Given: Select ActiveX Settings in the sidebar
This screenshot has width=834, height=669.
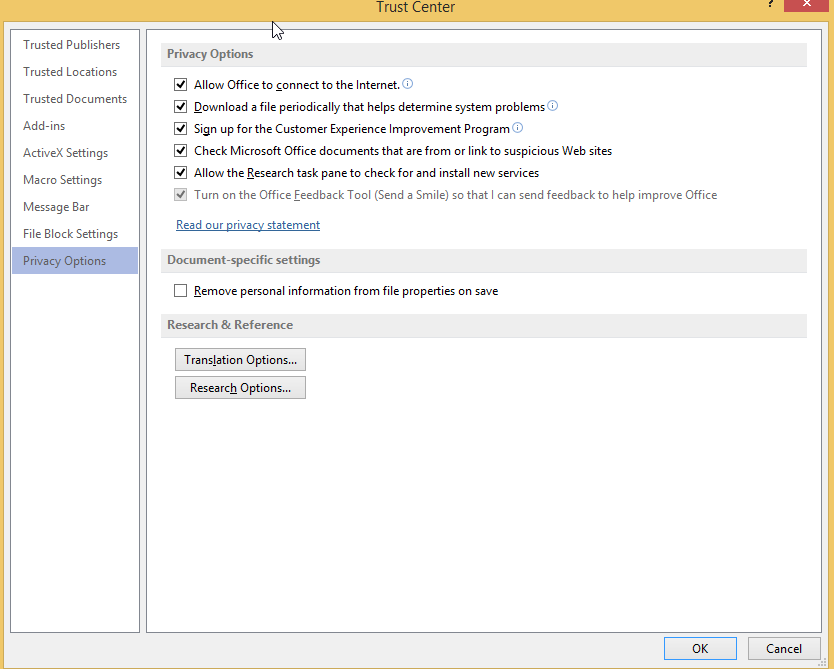Looking at the screenshot, I should [x=67, y=152].
